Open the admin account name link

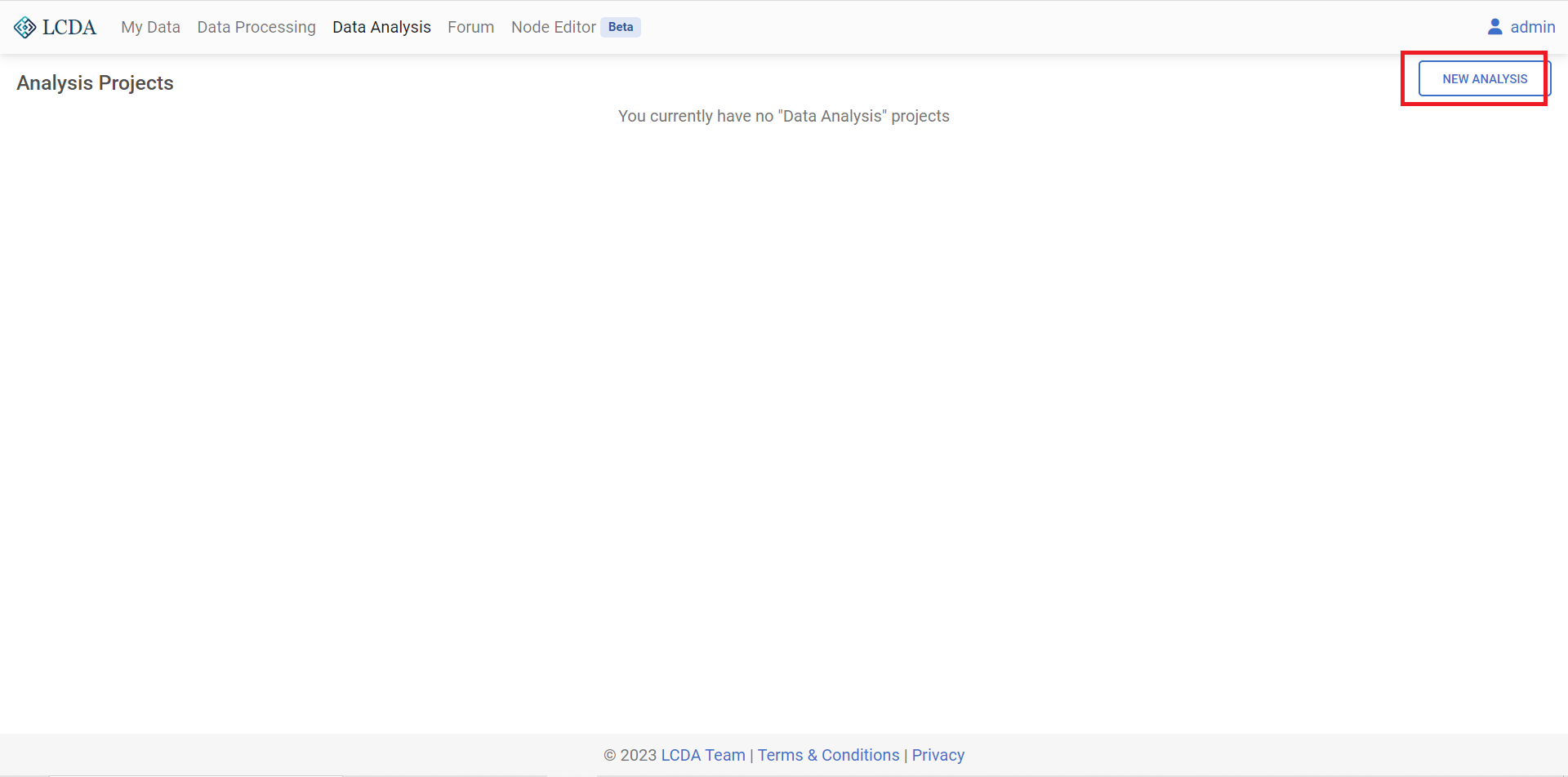point(1532,27)
